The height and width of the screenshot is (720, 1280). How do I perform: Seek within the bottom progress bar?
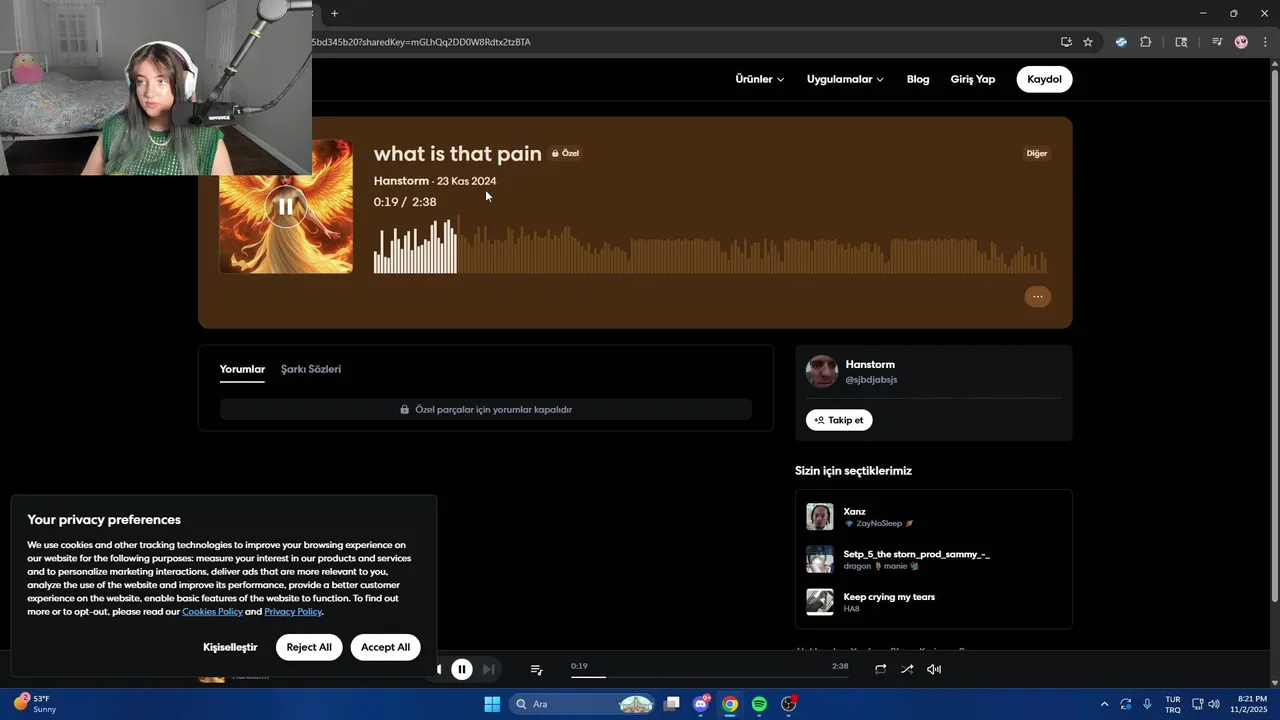pyautogui.click(x=709, y=677)
